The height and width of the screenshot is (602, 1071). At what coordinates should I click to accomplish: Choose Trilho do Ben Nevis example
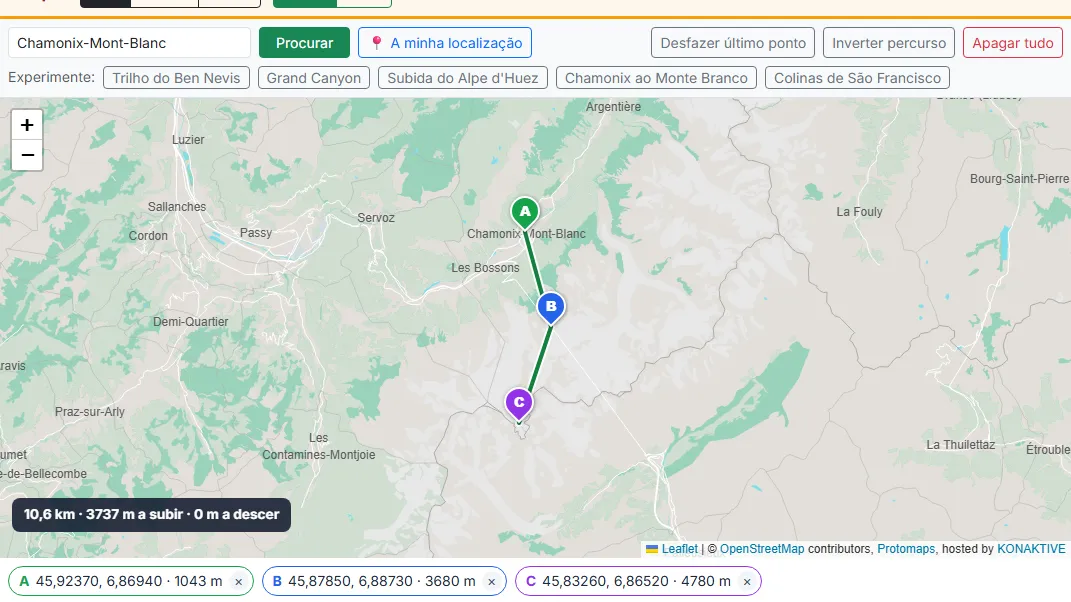pyautogui.click(x=176, y=78)
